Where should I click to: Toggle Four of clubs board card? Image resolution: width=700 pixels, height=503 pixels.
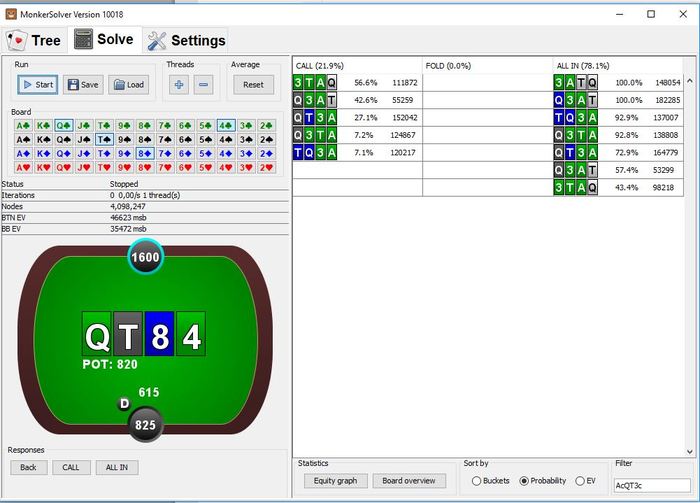[x=226, y=125]
